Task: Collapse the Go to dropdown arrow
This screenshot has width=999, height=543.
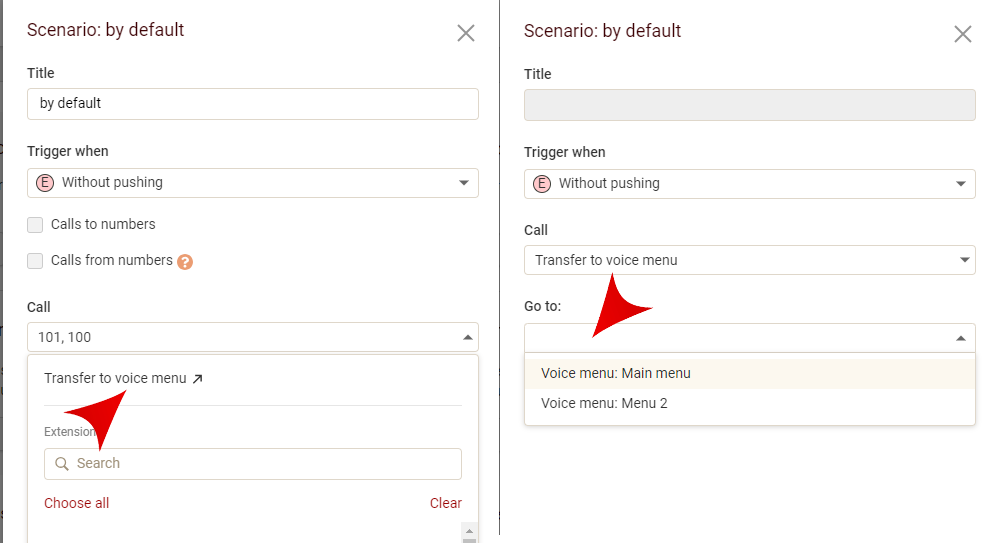Action: click(961, 338)
